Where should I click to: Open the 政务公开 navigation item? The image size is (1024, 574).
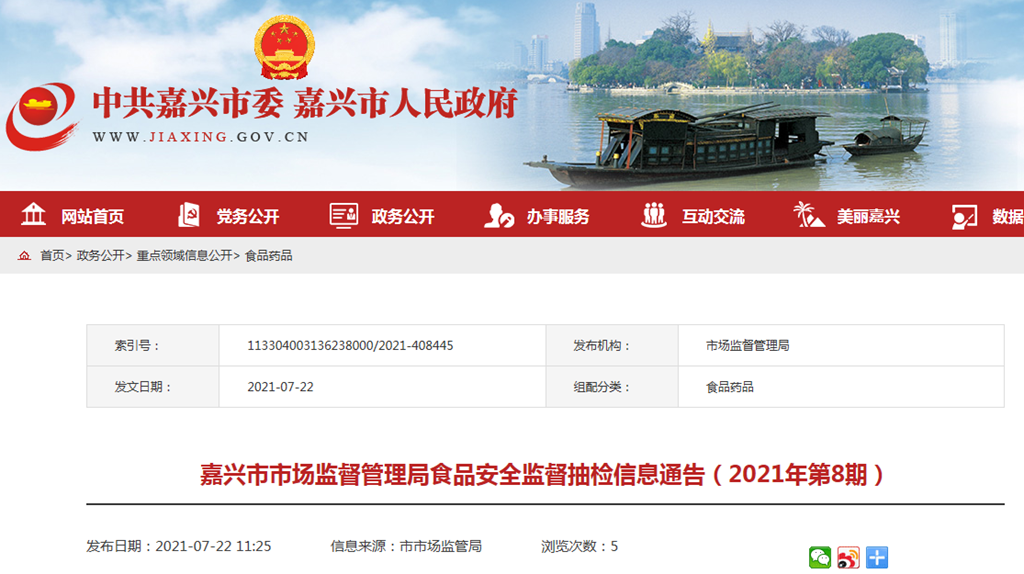click(403, 216)
